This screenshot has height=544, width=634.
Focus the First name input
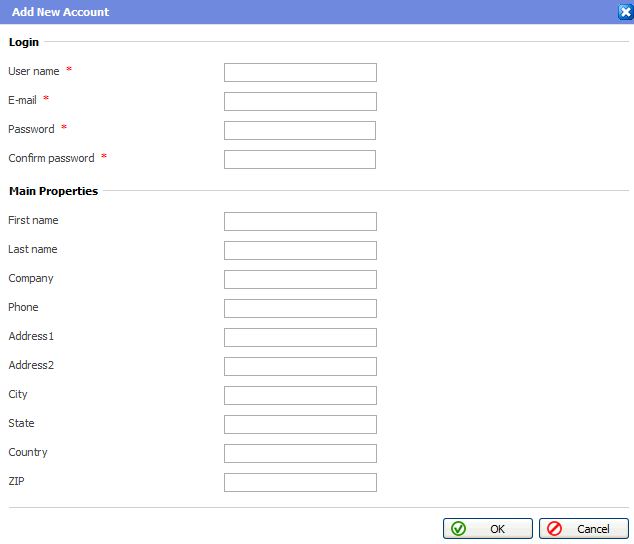click(x=300, y=221)
